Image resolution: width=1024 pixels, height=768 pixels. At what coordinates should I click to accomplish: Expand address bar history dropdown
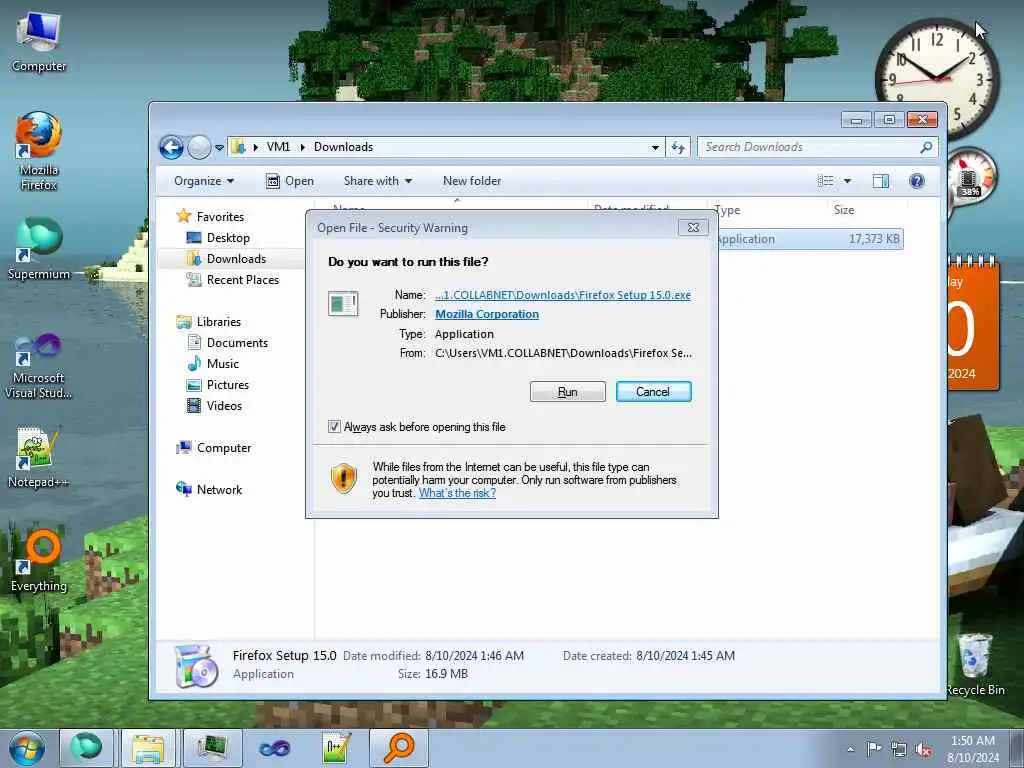coord(655,148)
